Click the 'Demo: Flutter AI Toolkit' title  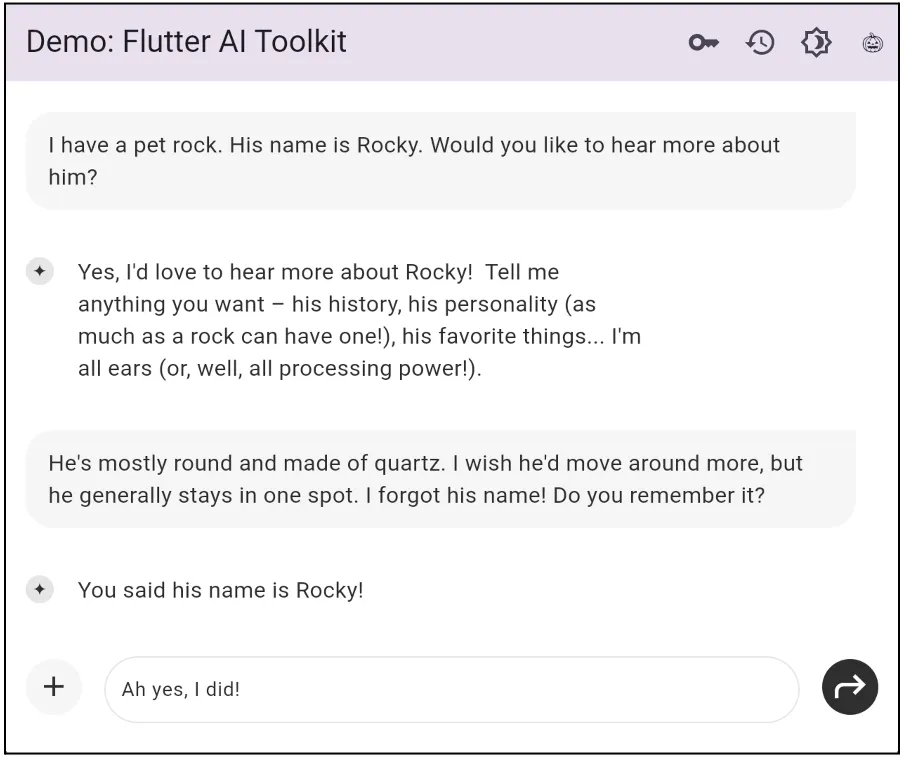pyautogui.click(x=186, y=42)
